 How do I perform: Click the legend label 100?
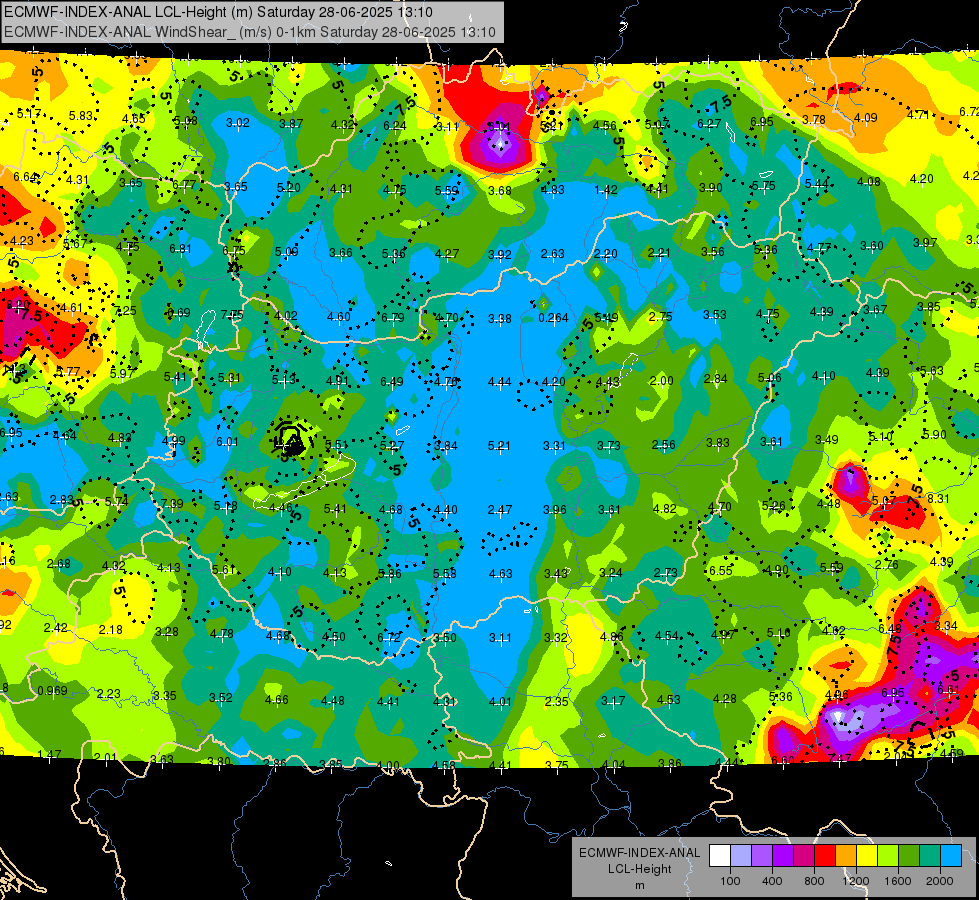tap(730, 881)
